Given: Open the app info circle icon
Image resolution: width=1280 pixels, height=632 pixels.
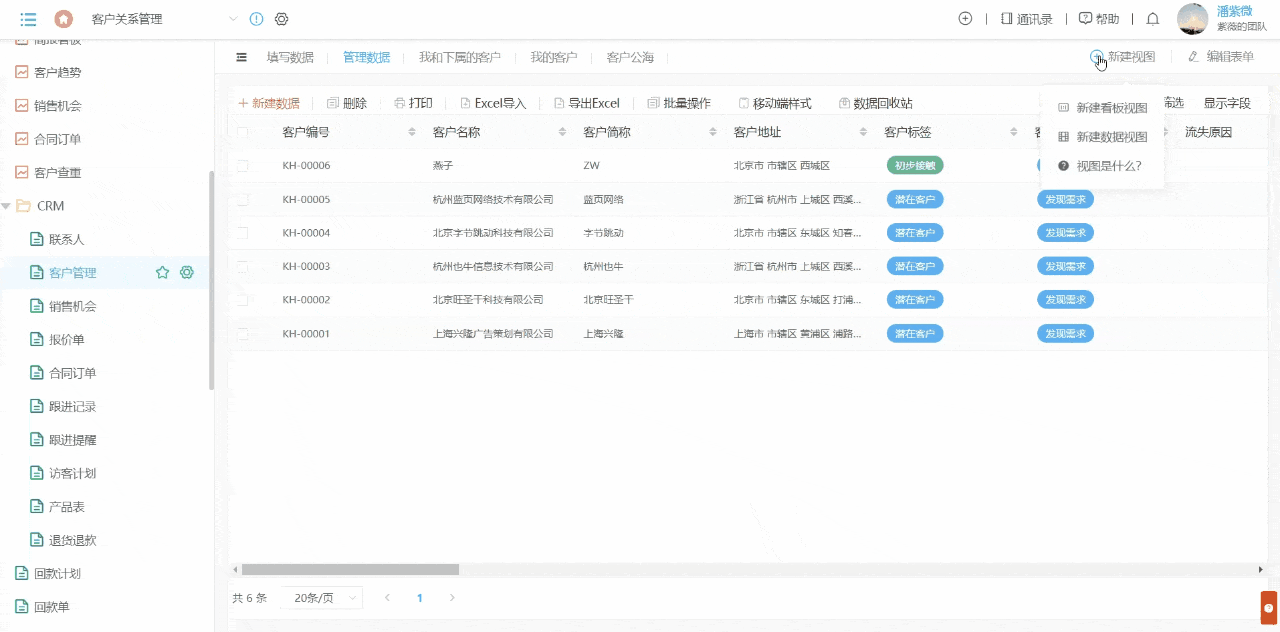Looking at the screenshot, I should (256, 19).
